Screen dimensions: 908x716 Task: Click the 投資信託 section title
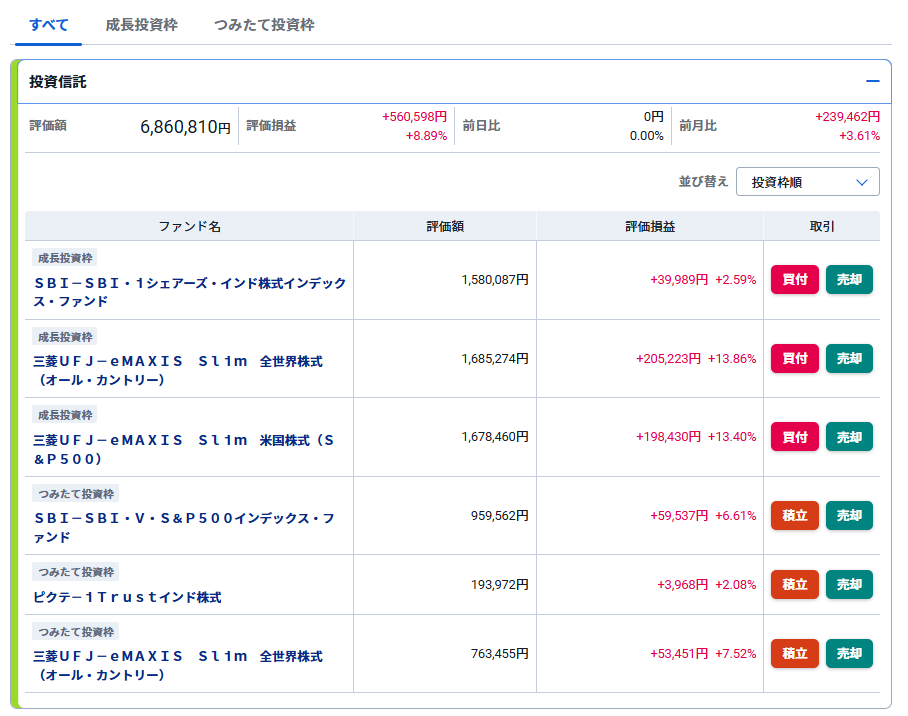tap(57, 82)
